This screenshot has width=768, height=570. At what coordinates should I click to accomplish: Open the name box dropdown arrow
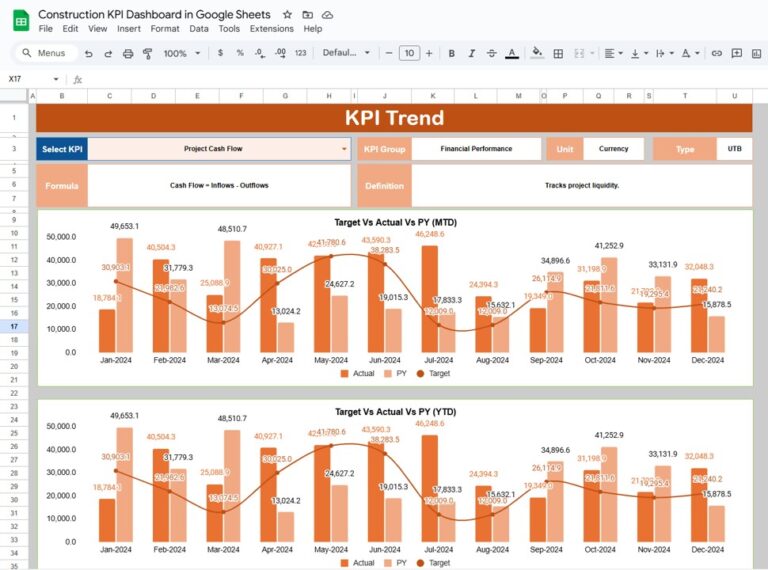[56, 79]
